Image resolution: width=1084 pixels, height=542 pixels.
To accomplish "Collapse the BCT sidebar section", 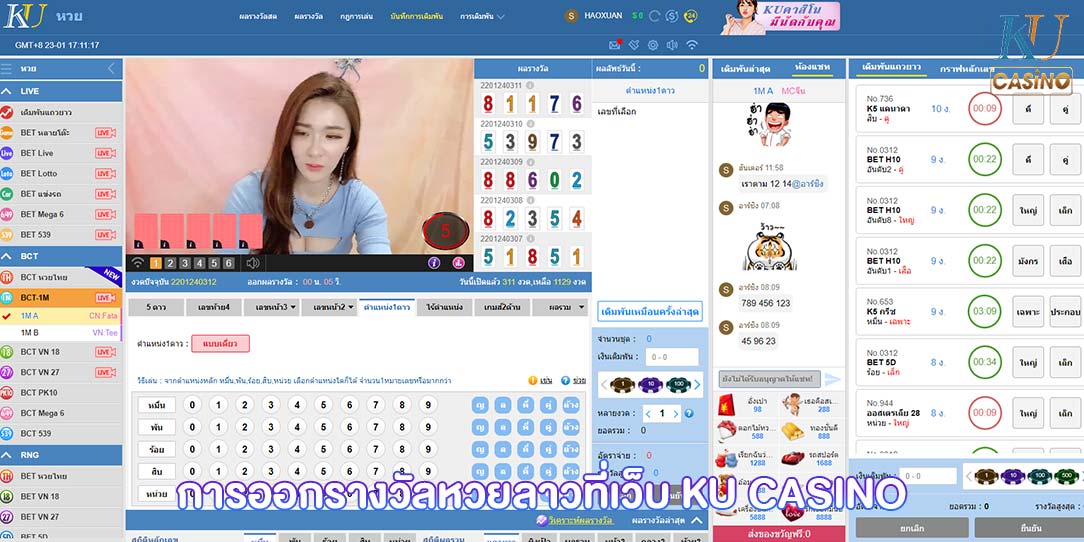I will click(x=7, y=256).
